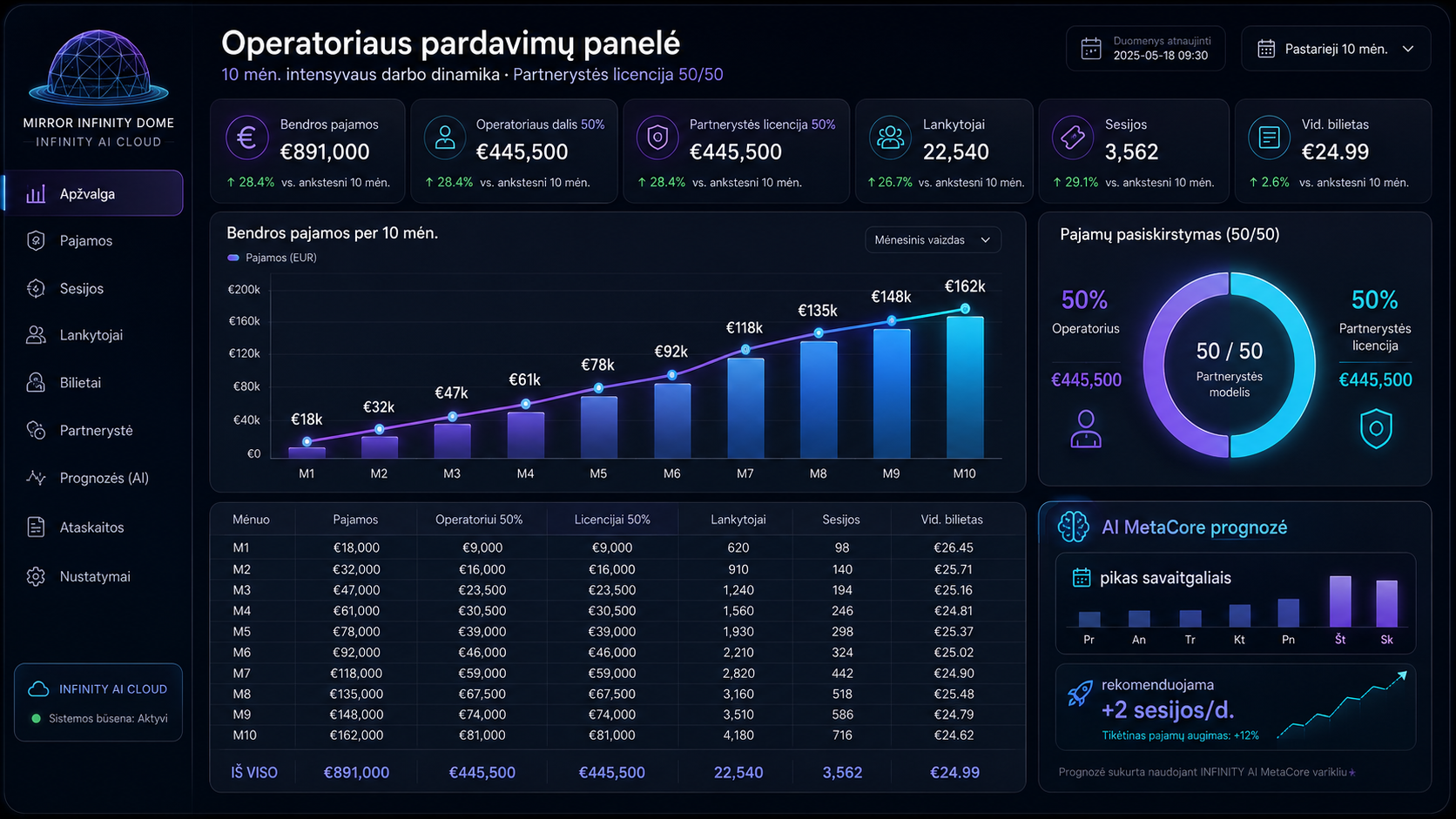1456x819 pixels.
Task: Click the Licencijai 50% table column header
Action: click(612, 520)
